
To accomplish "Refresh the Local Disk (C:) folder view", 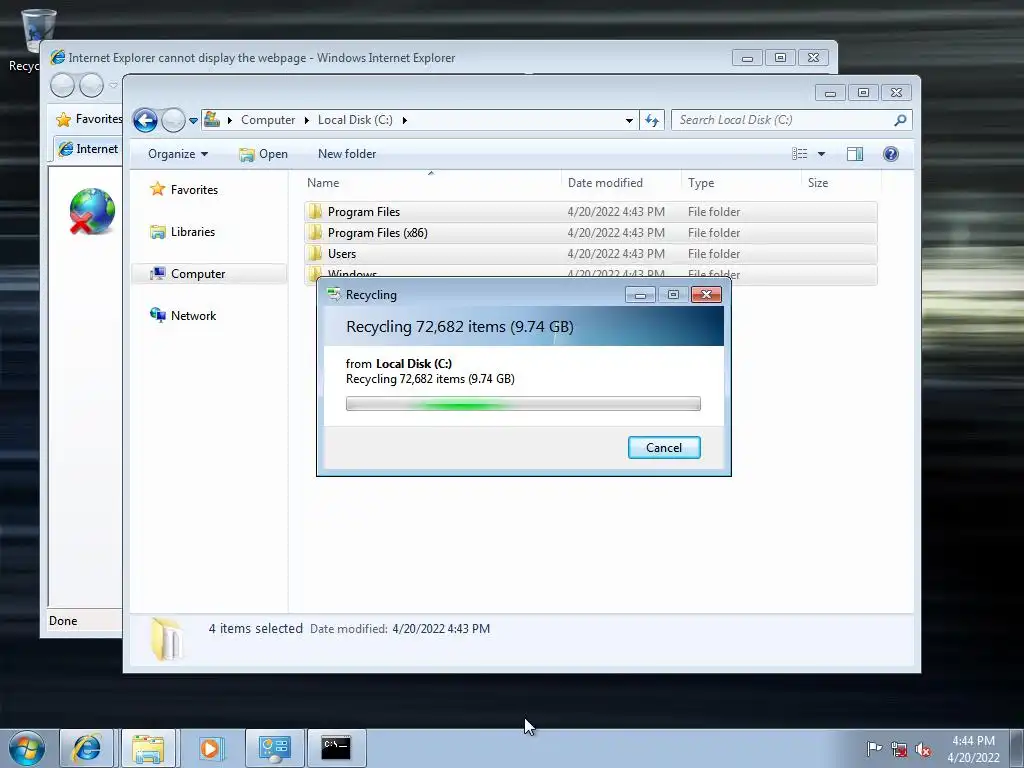I will click(x=652, y=120).
